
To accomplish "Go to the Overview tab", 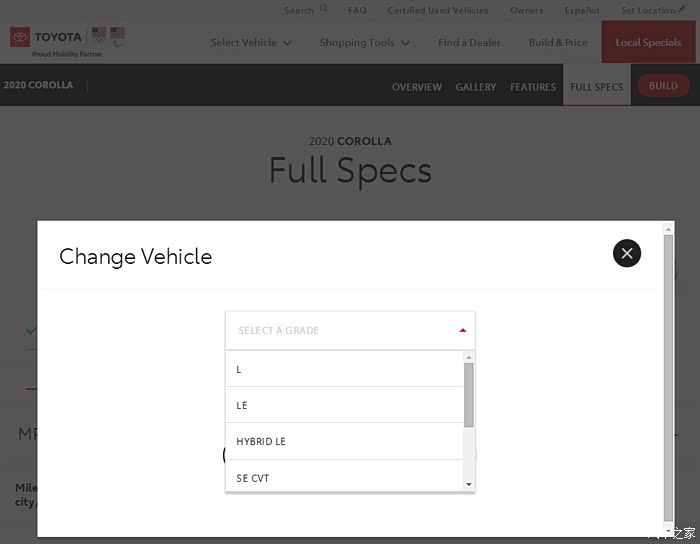I will (x=417, y=87).
